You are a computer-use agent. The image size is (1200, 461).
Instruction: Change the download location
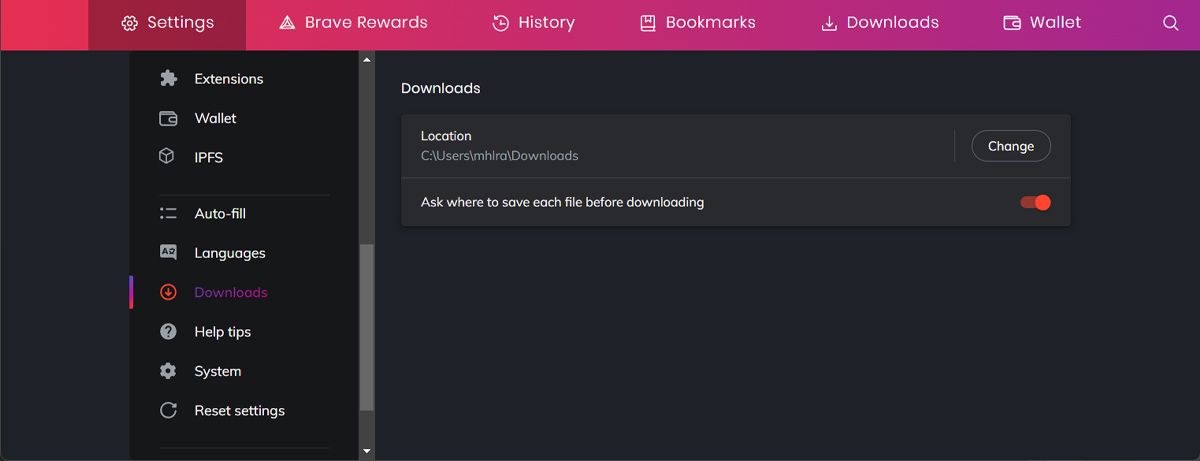pos(1010,146)
